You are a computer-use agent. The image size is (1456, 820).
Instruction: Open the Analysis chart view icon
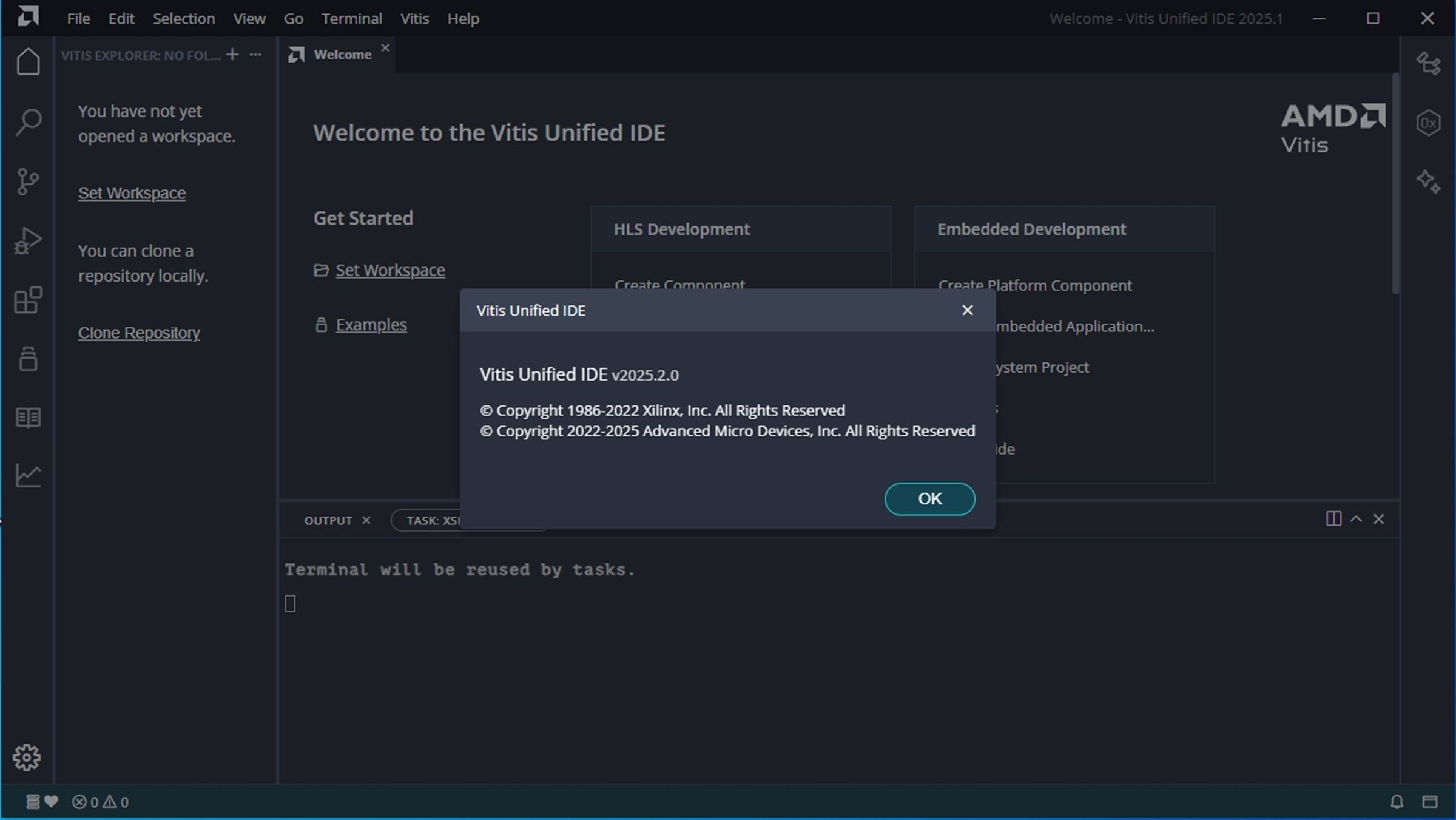[x=28, y=475]
